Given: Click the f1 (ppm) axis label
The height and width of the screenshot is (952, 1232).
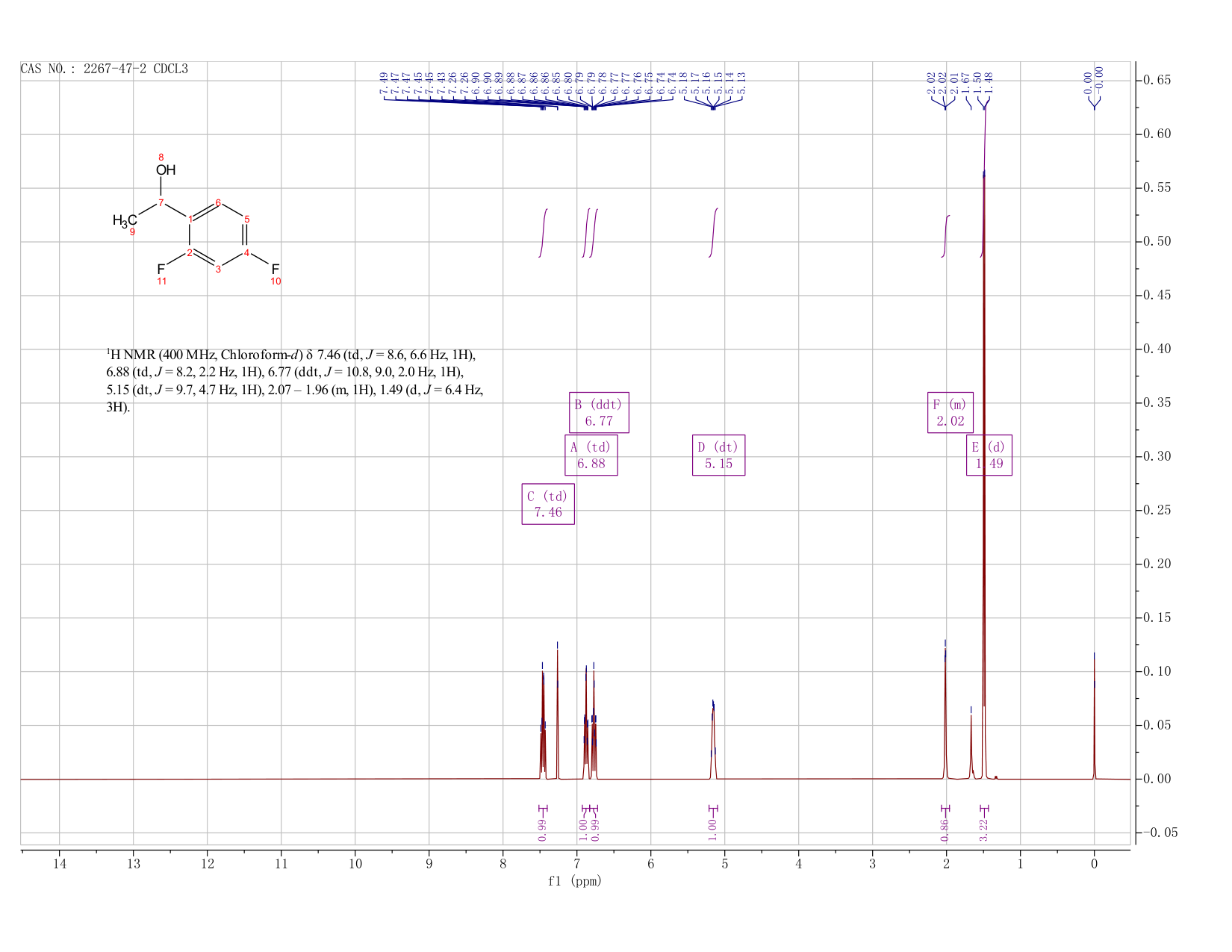Looking at the screenshot, I should click(575, 881).
